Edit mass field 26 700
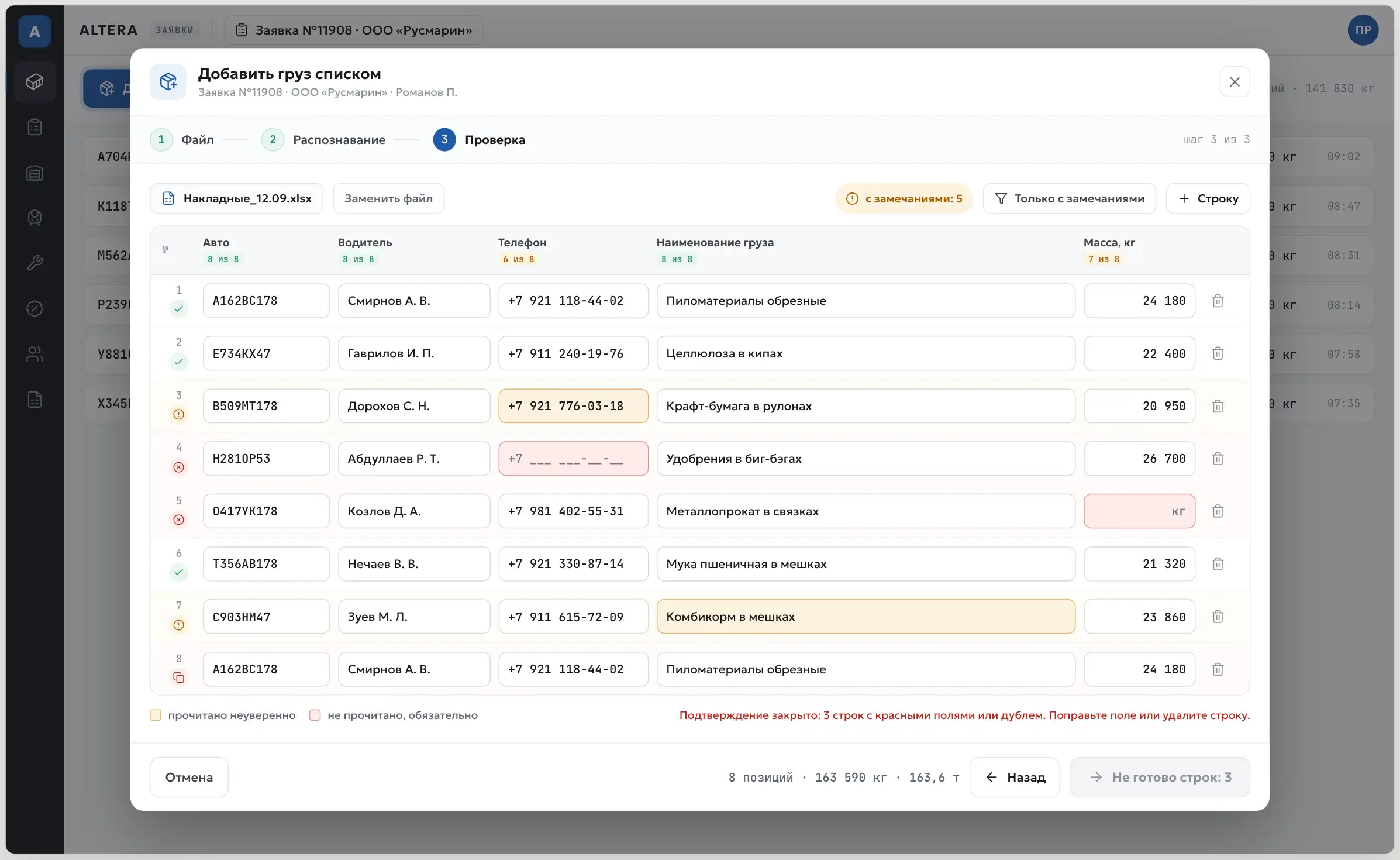 tap(1139, 459)
